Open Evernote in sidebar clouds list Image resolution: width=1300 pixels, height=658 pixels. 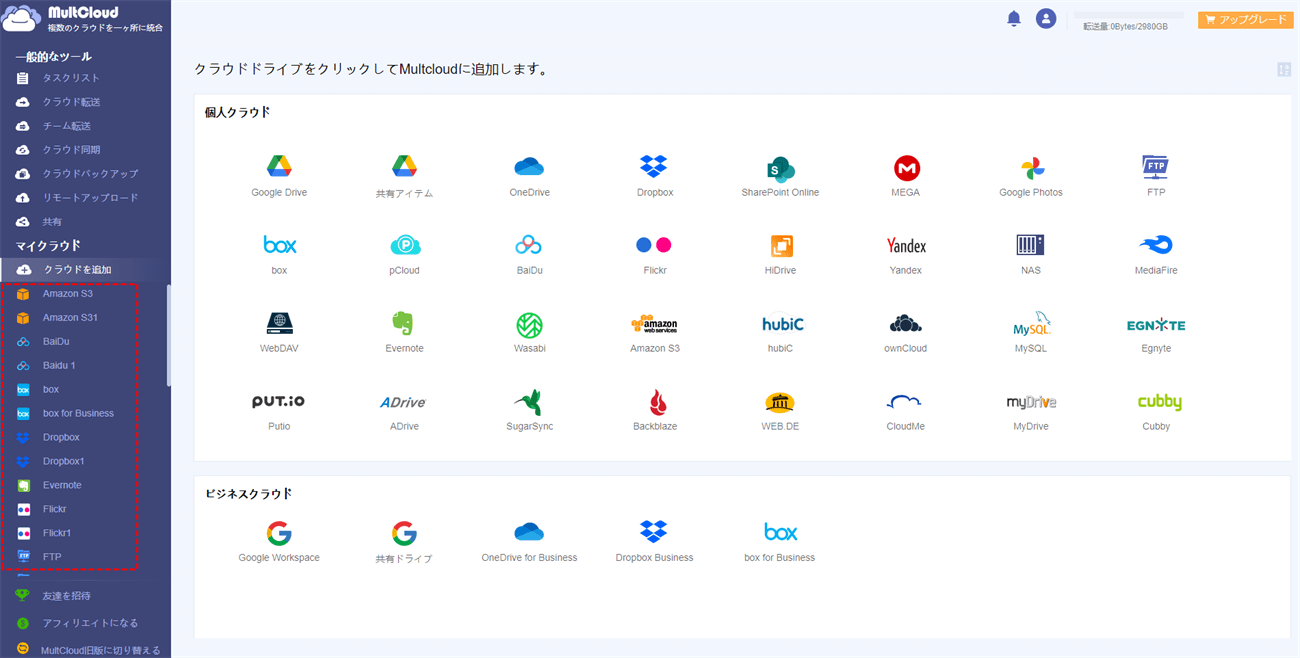pyautogui.click(x=62, y=485)
